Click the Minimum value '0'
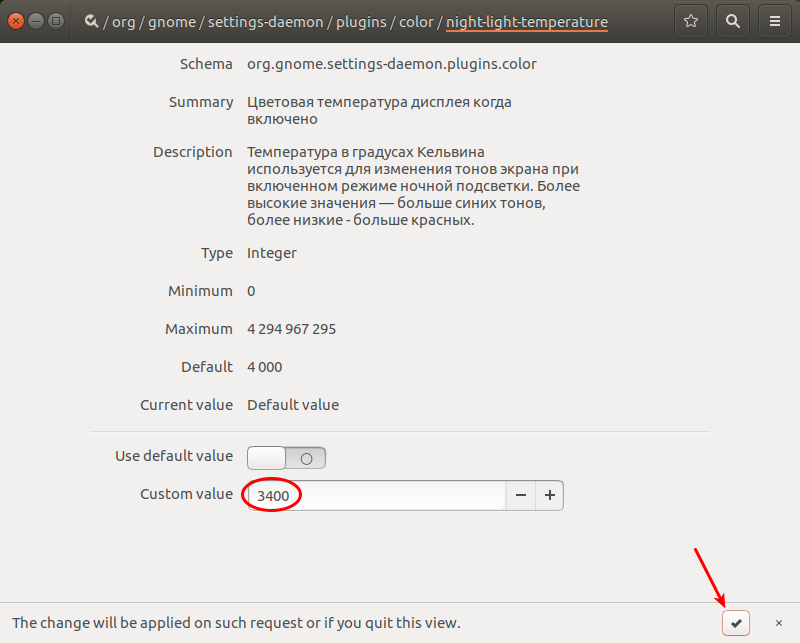 pos(251,291)
